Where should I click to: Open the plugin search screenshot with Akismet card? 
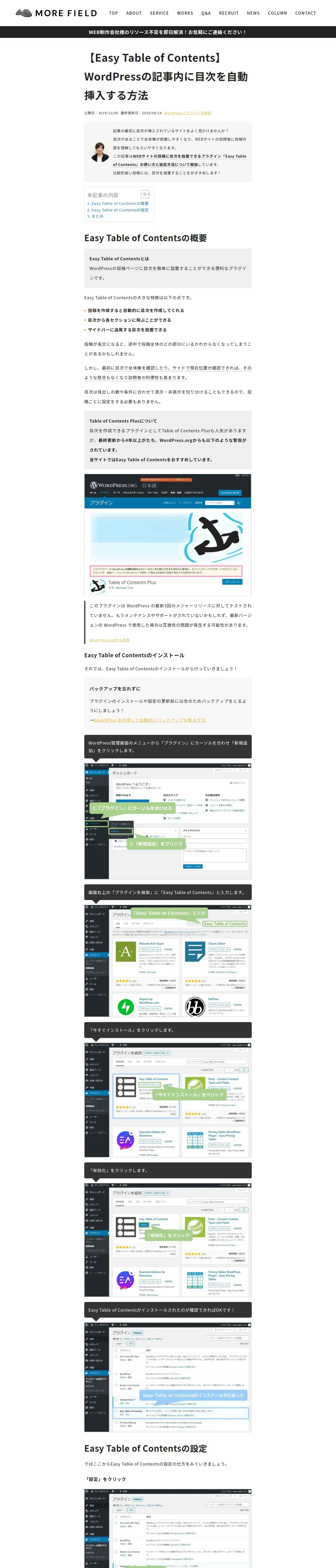(x=168, y=960)
